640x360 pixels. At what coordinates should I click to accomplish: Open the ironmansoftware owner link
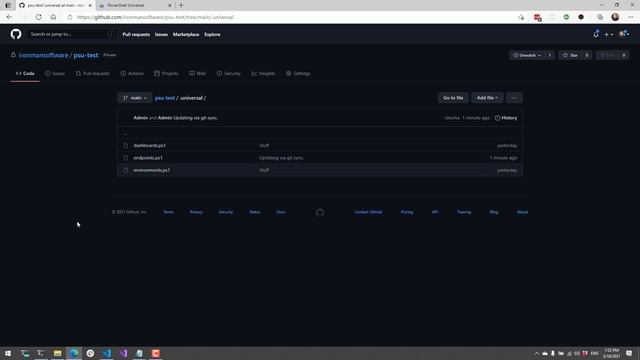(x=43, y=55)
